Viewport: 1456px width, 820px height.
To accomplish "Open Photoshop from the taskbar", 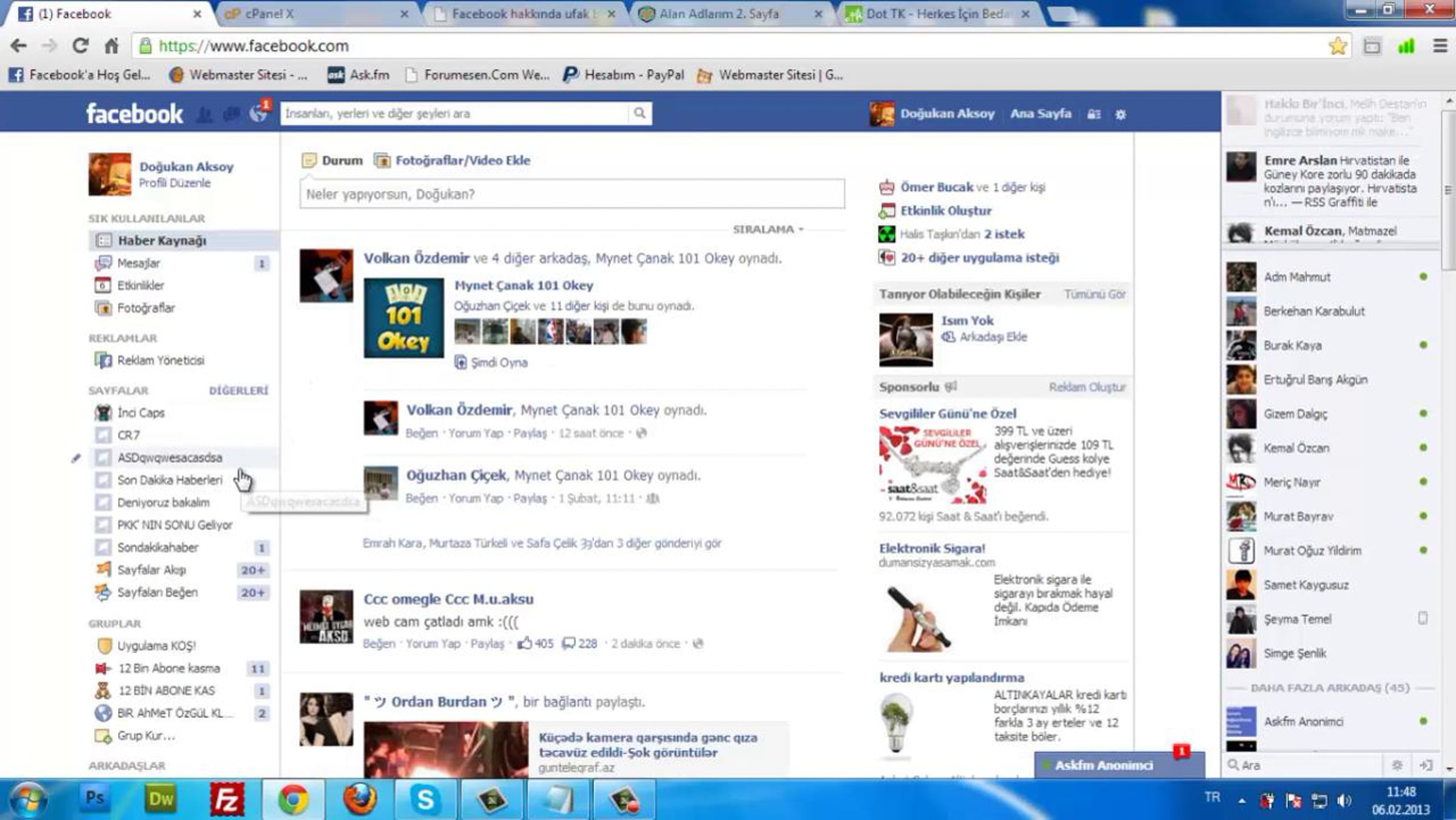I will pos(95,798).
